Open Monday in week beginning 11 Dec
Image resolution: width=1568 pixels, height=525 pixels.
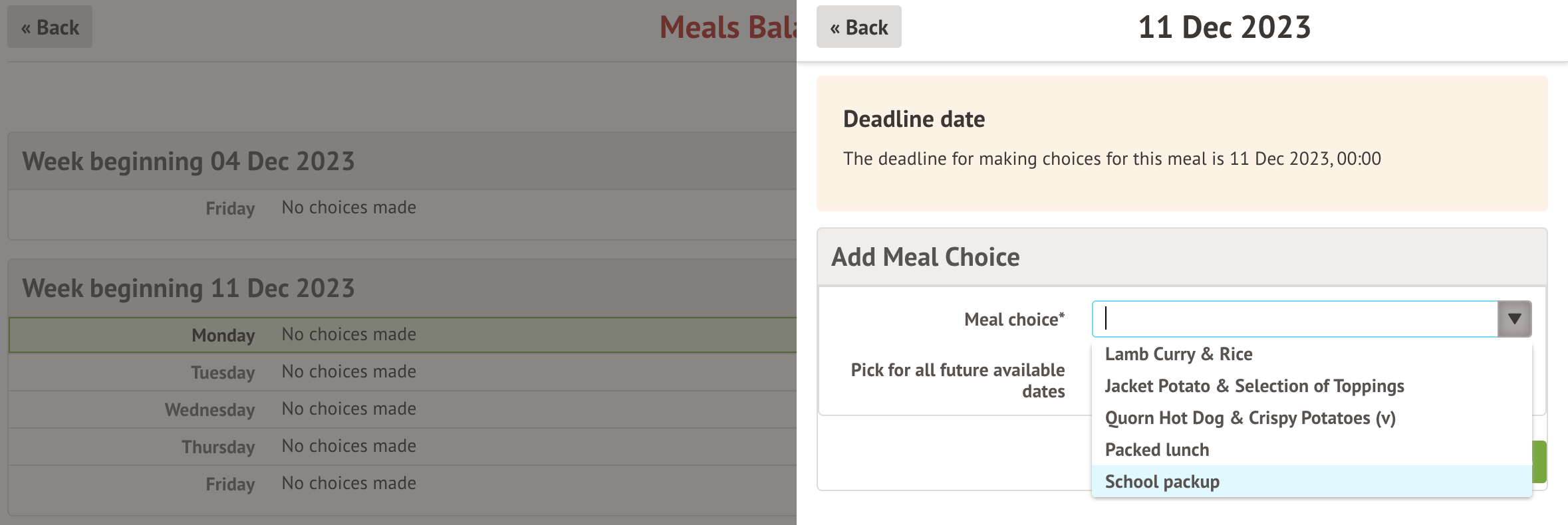coord(348,335)
